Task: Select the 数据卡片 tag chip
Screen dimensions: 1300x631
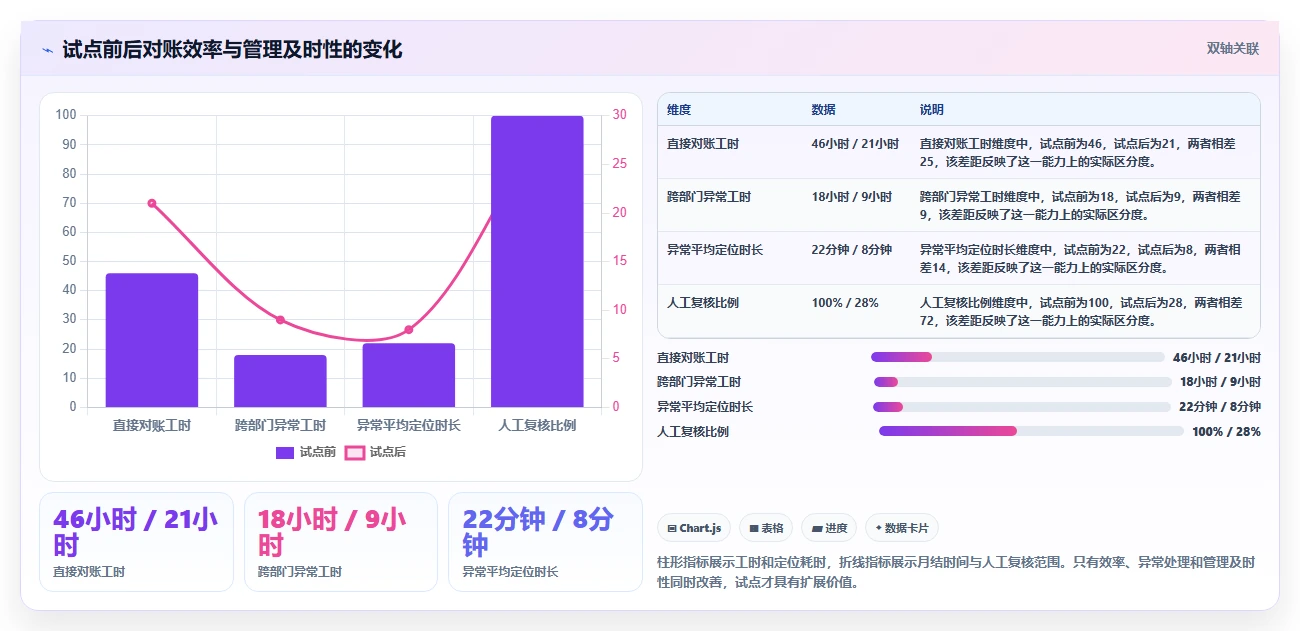Action: pos(902,528)
